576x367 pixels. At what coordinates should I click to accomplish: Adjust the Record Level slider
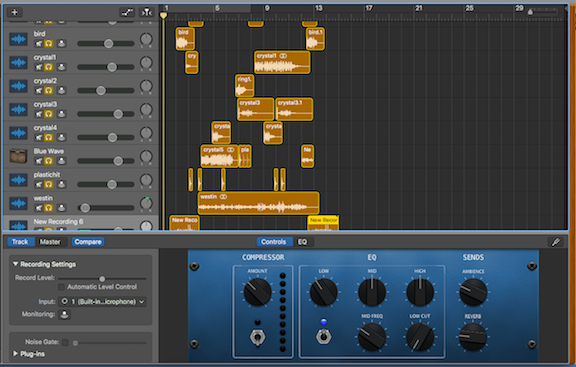(102, 279)
